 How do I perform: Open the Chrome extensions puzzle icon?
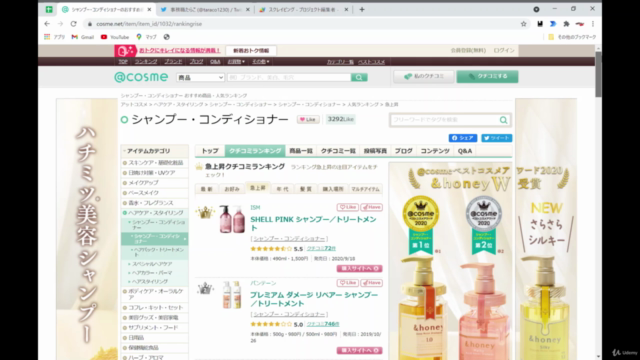pos(566,24)
